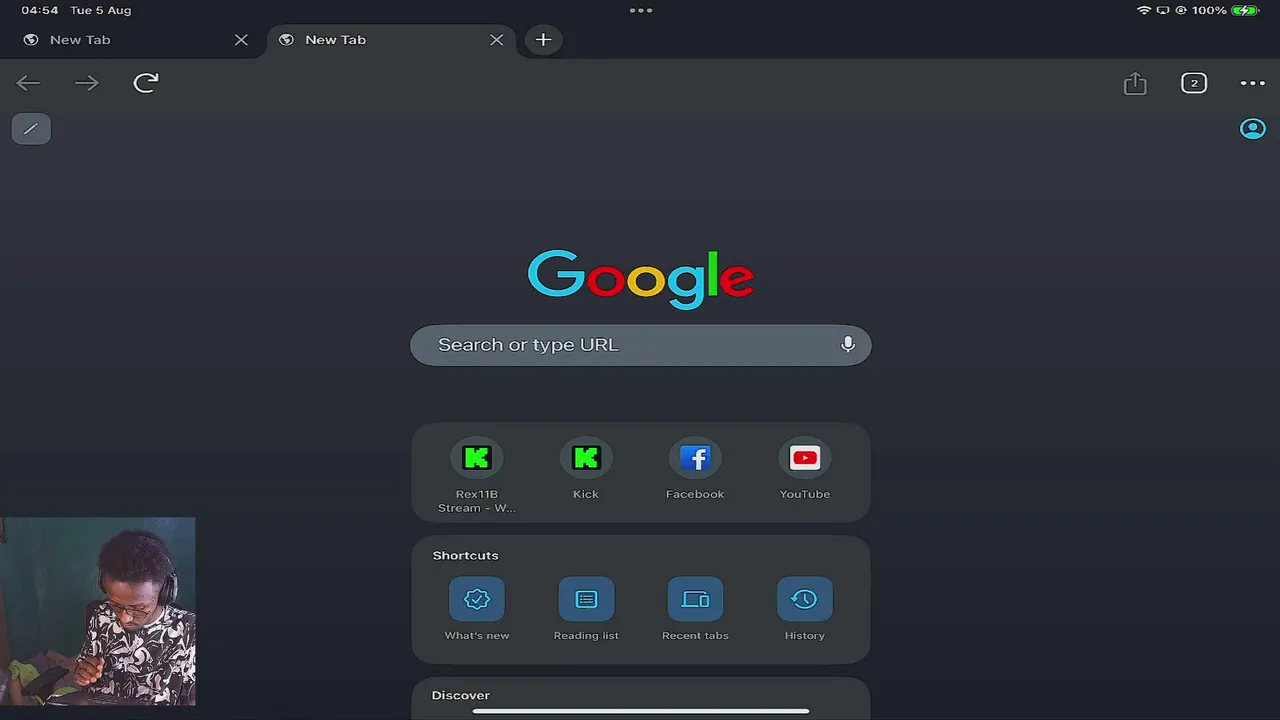The width and height of the screenshot is (1280, 720).
Task: Click the Google logo
Action: [x=641, y=278]
